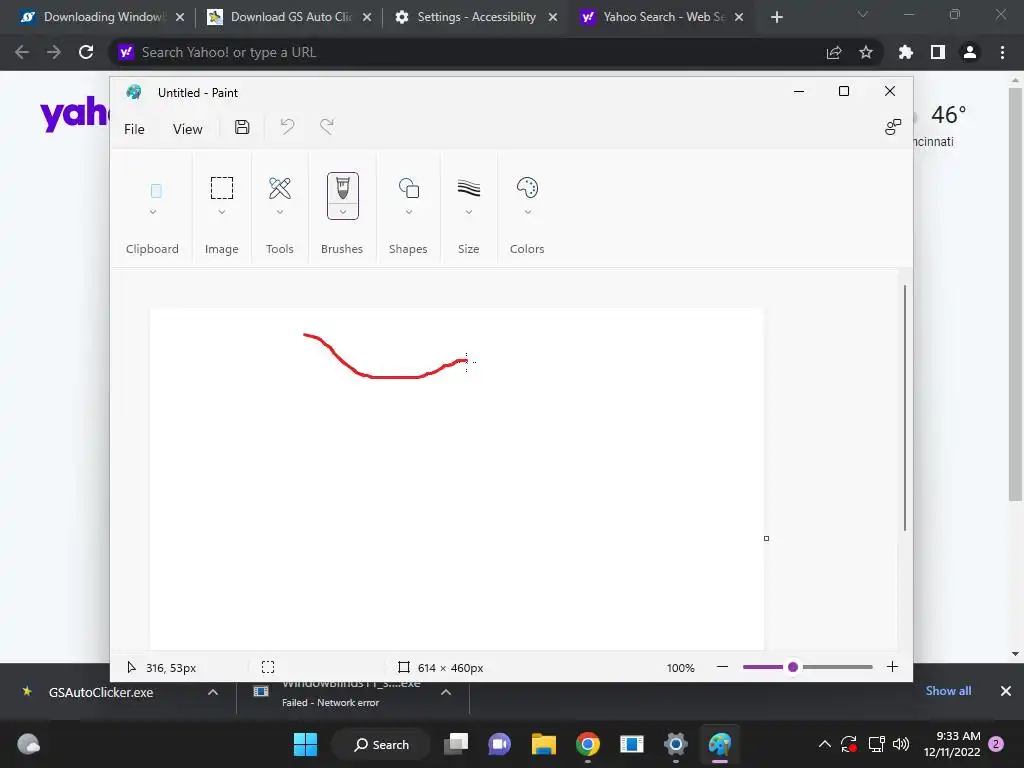Open Settings gear in the taskbar
1024x768 pixels.
(x=676, y=744)
